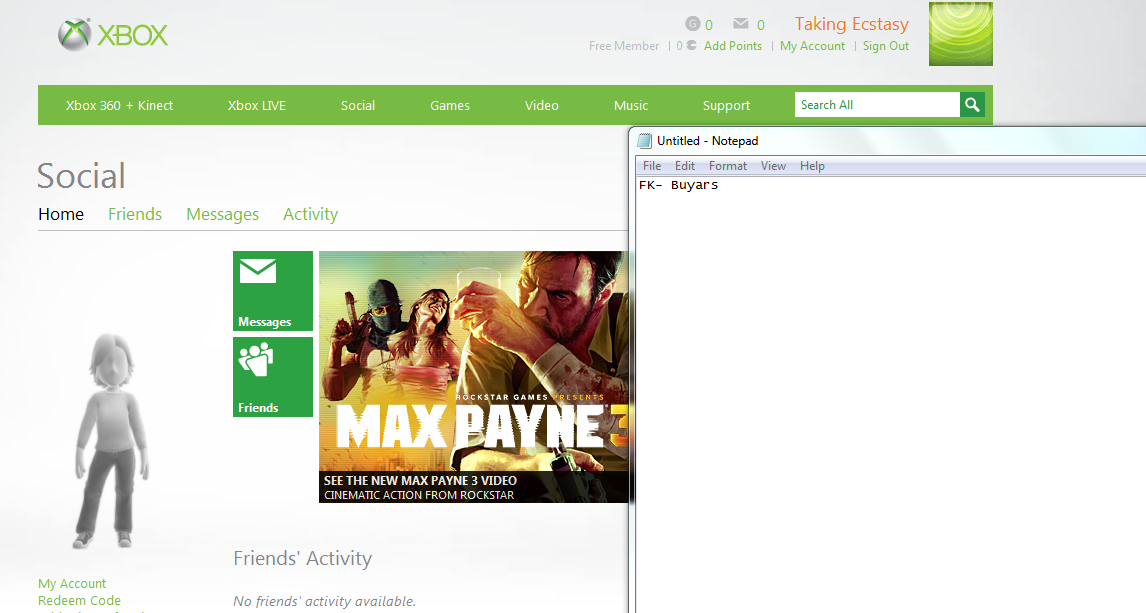1146x613 pixels.
Task: Open Notepad File menu
Action: coord(652,166)
